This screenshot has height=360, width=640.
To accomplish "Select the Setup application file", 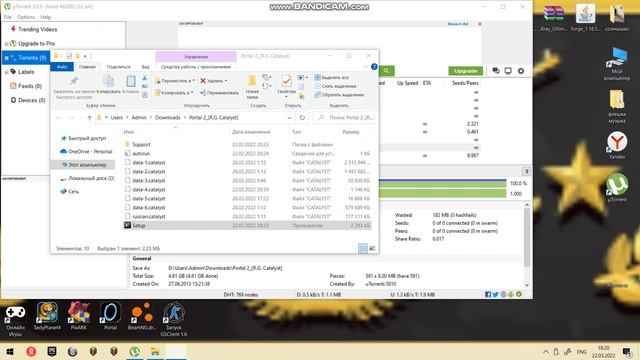I will pyautogui.click(x=247, y=225).
